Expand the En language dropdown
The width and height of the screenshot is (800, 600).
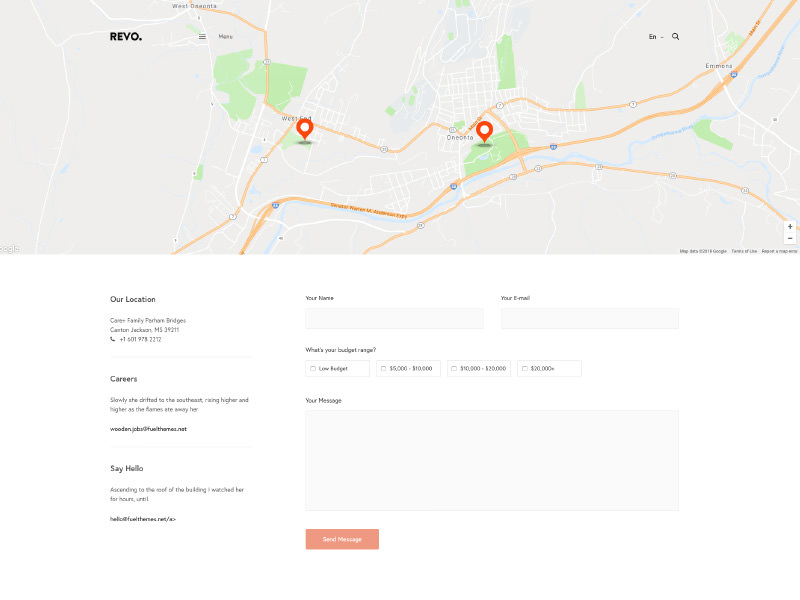click(x=655, y=37)
